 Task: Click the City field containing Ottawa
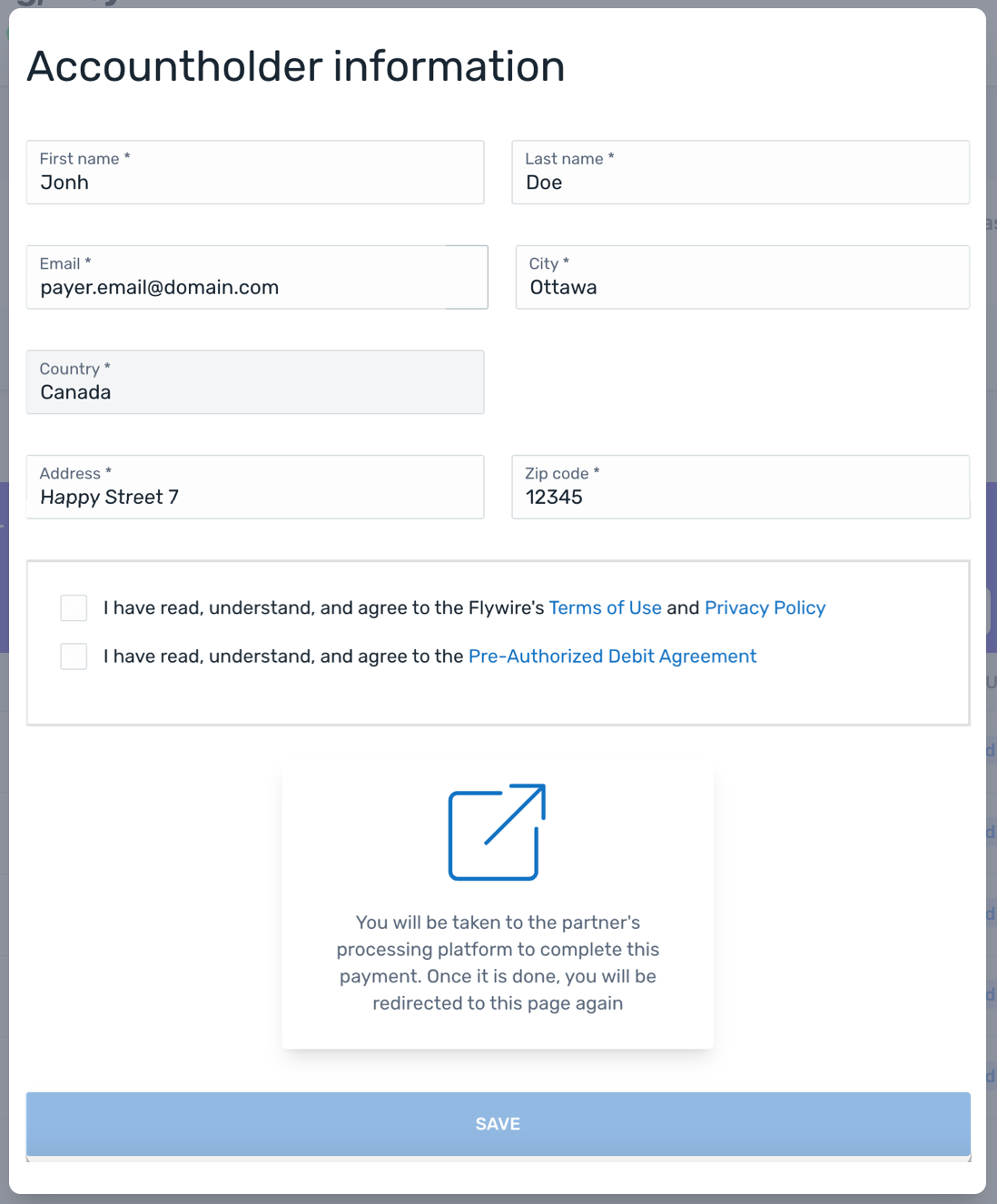click(742, 278)
